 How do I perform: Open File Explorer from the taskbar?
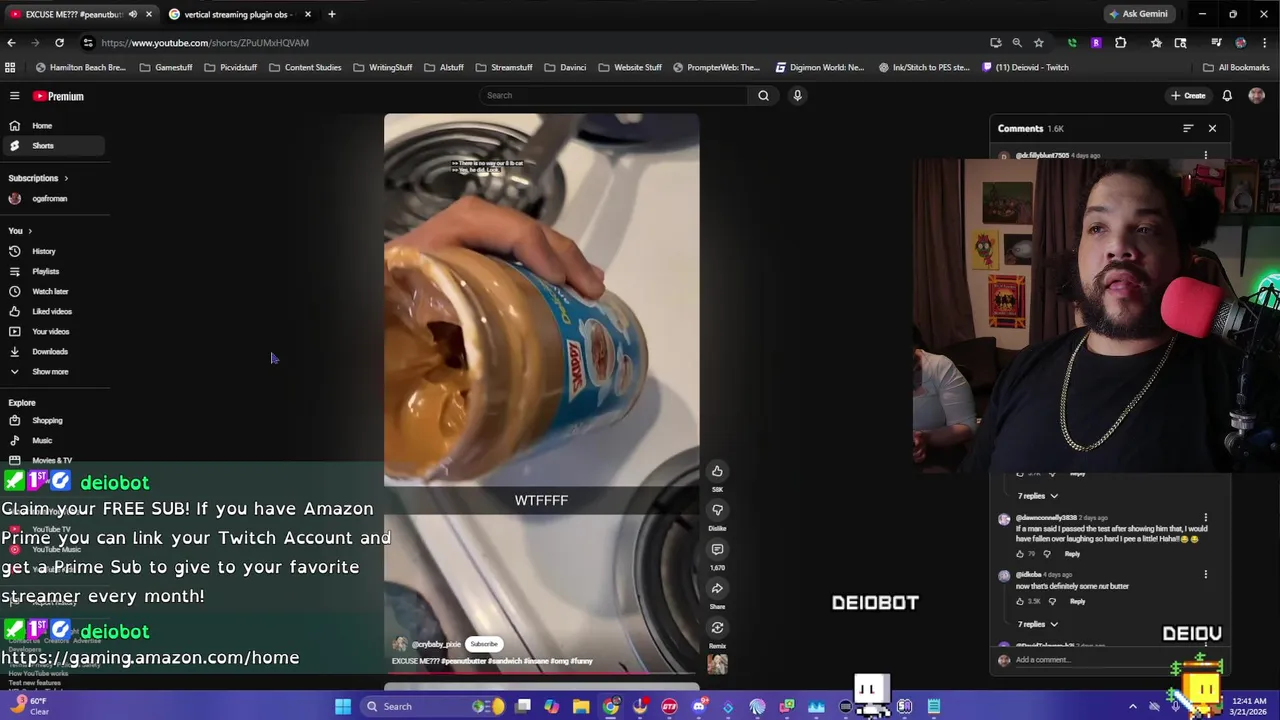pyautogui.click(x=581, y=706)
